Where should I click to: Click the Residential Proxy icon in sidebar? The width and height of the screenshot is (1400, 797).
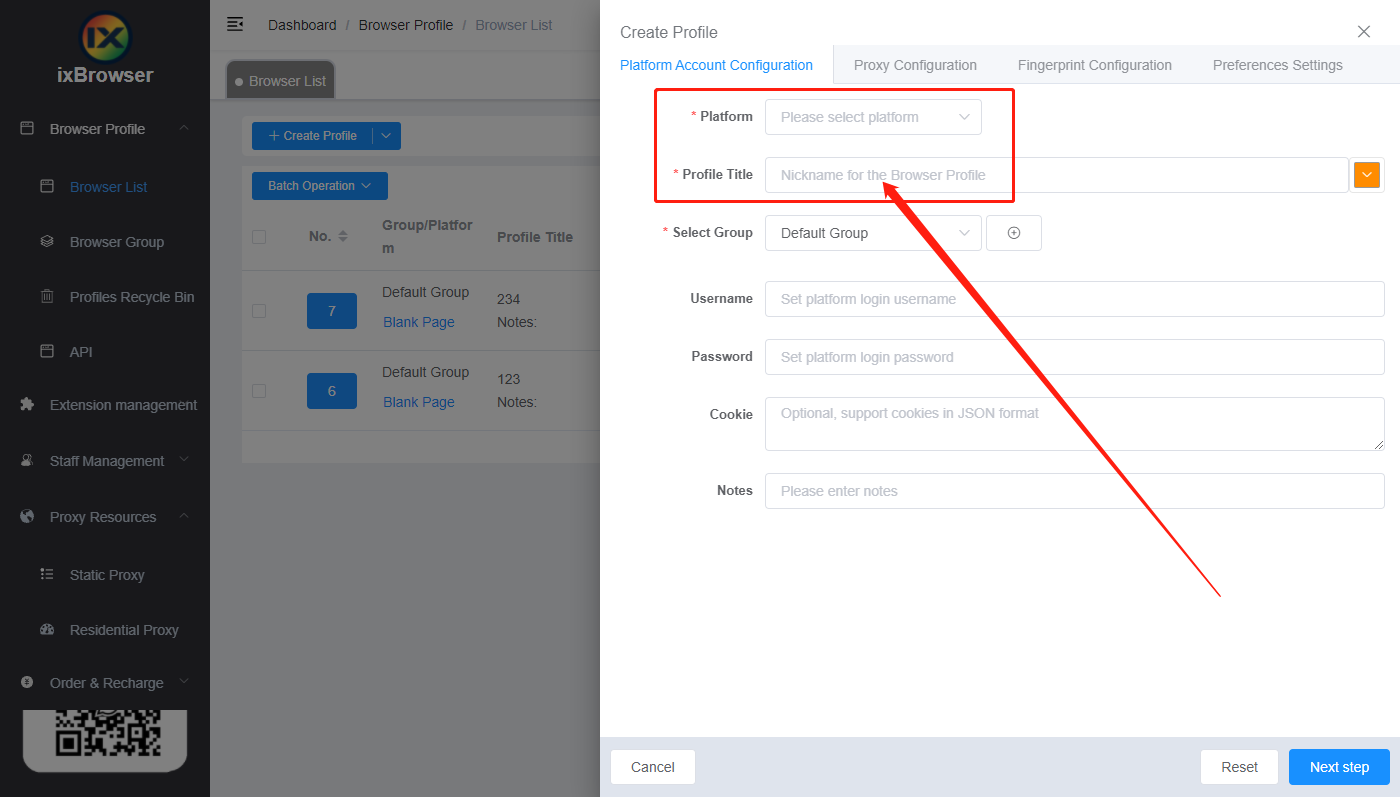[47, 630]
